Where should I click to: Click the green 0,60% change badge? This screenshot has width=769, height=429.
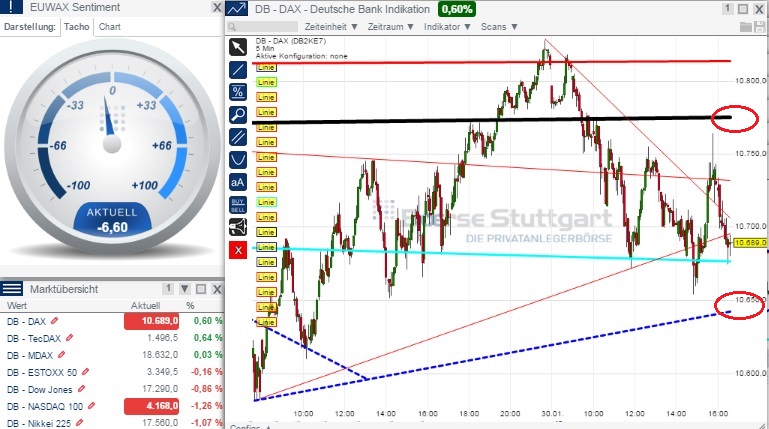(x=457, y=9)
